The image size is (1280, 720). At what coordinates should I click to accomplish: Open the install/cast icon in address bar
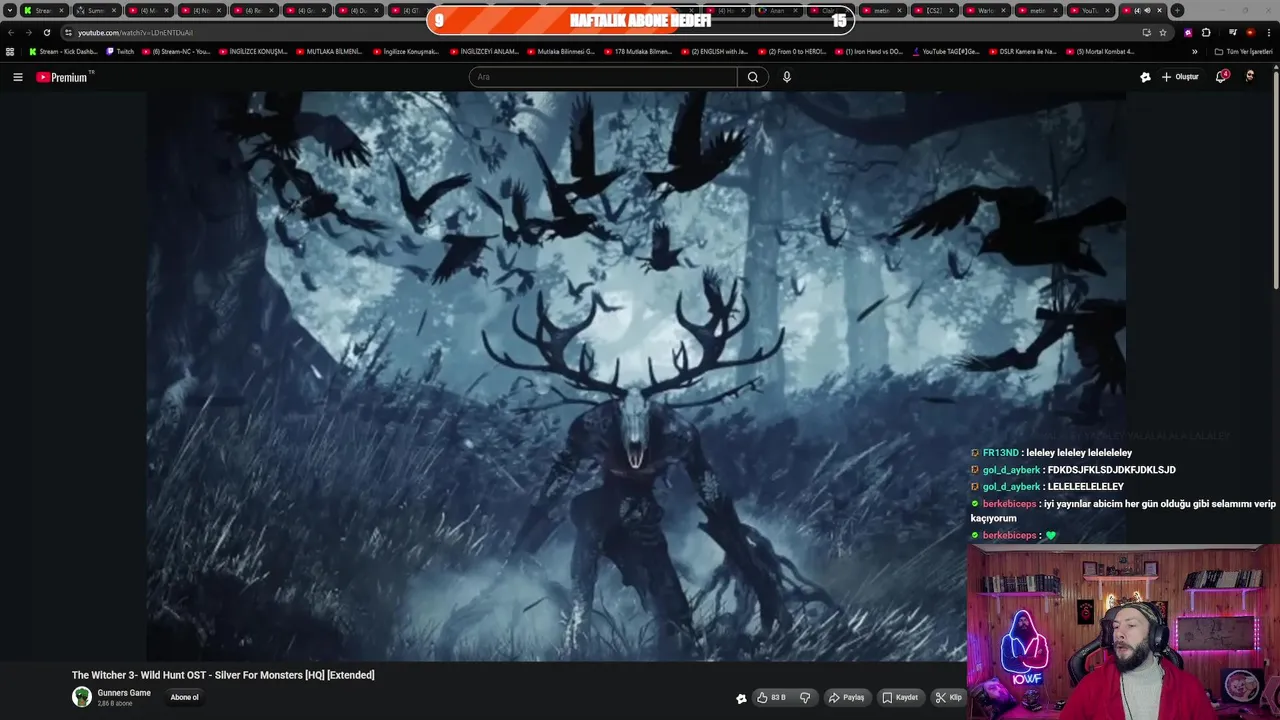1146,32
